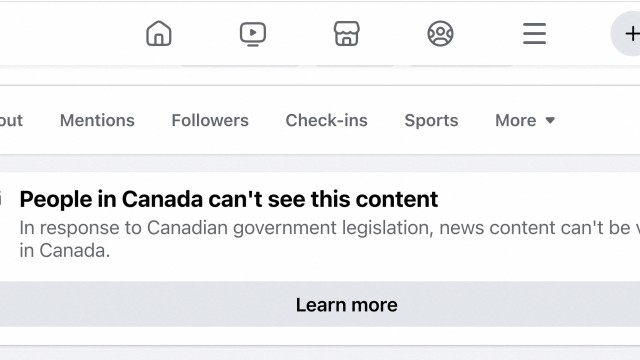640x360 pixels.
Task: Click the white strip below Learn more
Action: (x=320, y=336)
